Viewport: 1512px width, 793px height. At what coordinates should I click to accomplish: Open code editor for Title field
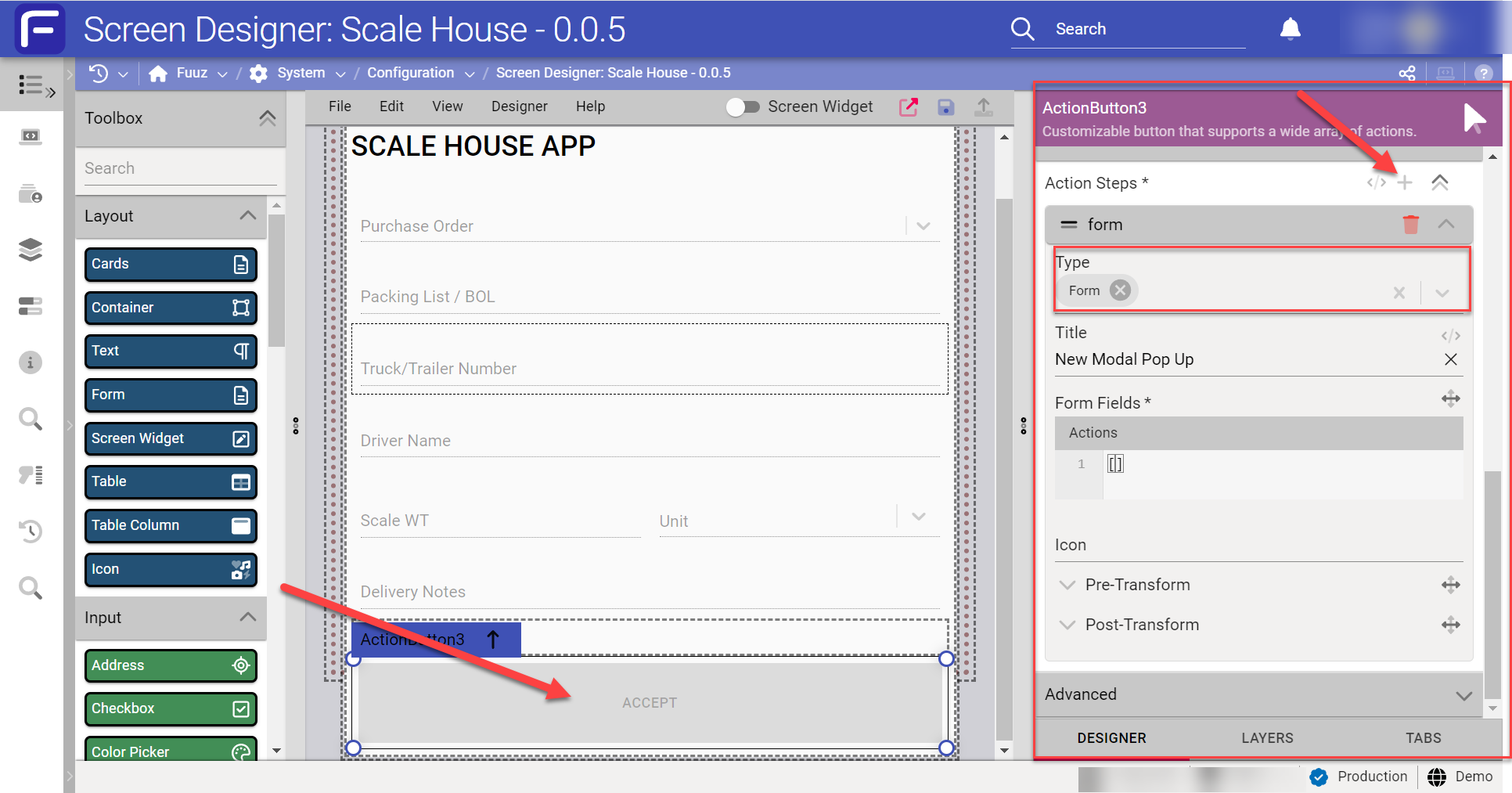[x=1451, y=336]
